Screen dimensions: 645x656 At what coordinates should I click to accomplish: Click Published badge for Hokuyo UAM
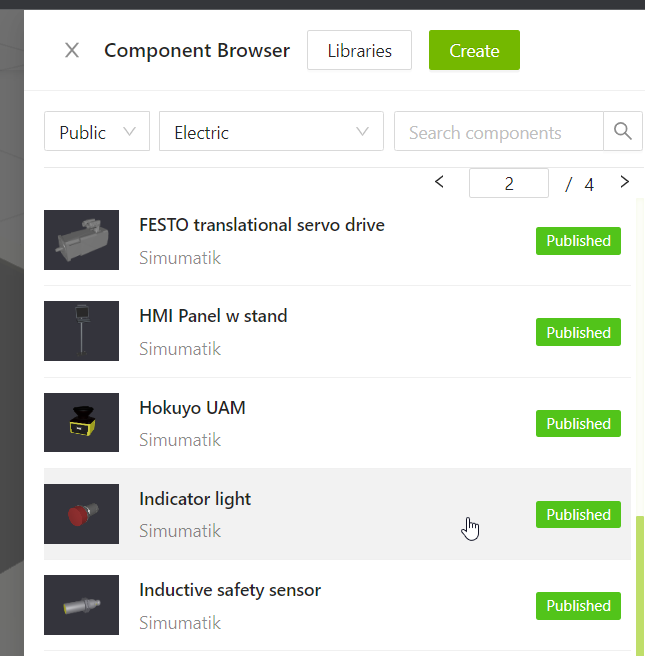coord(578,423)
